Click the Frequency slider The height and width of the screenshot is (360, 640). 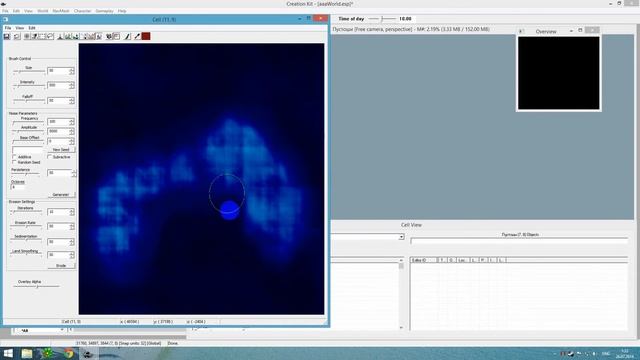tap(28, 122)
